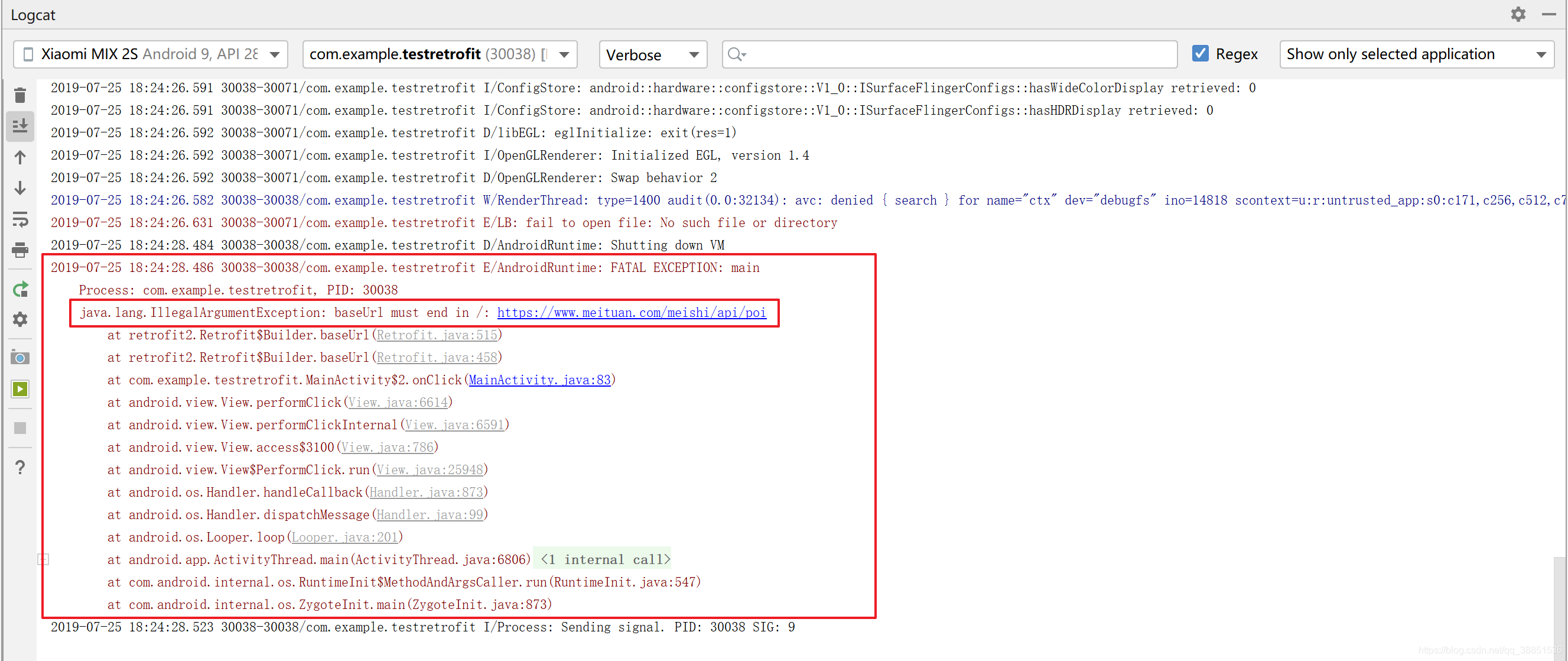The image size is (1568, 661).
Task: Click the 'eglInitialize: exit(res=1)' log line
Action: pos(393,133)
